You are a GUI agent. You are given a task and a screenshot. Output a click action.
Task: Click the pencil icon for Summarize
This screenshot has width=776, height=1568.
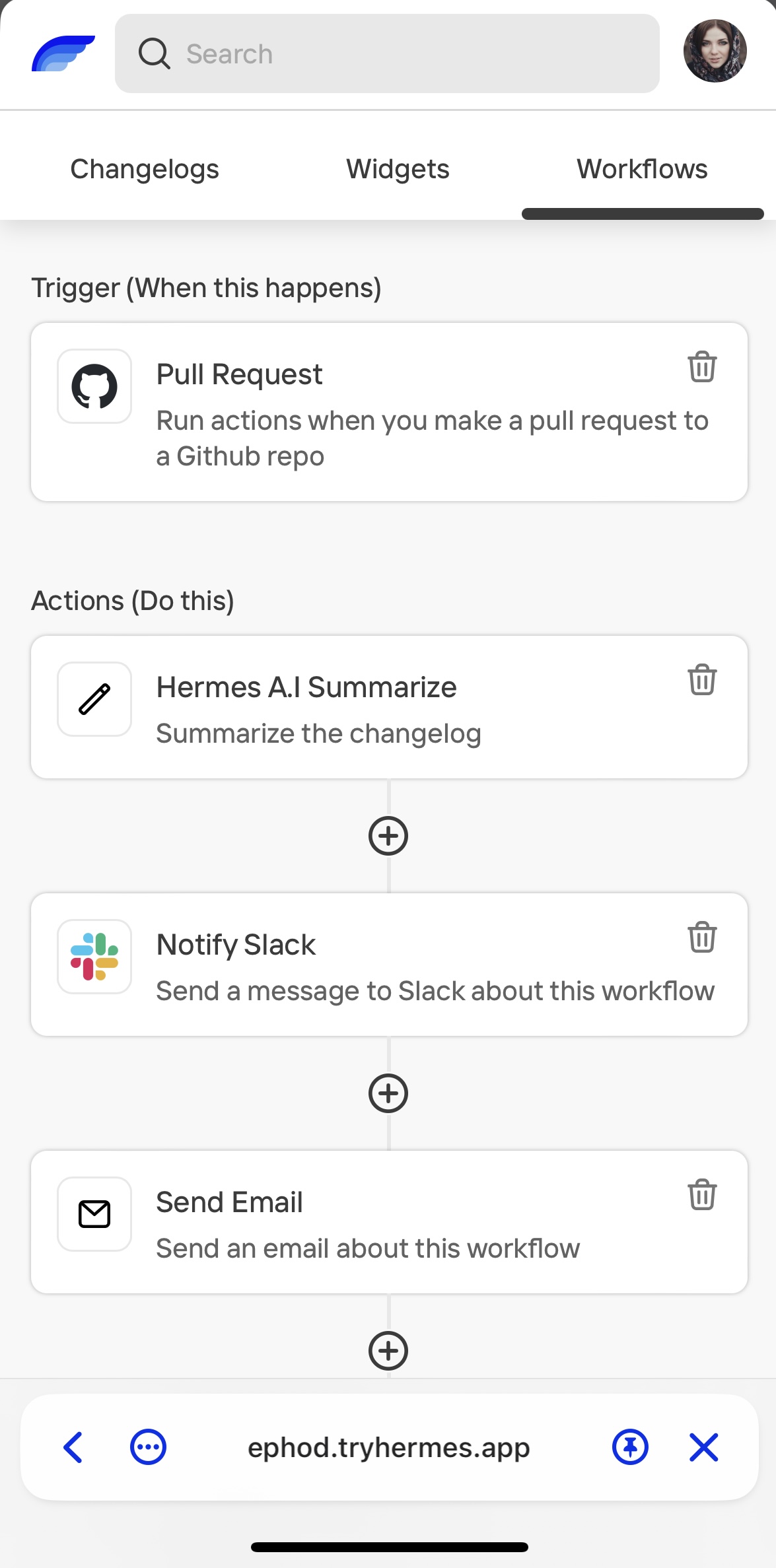coord(94,699)
